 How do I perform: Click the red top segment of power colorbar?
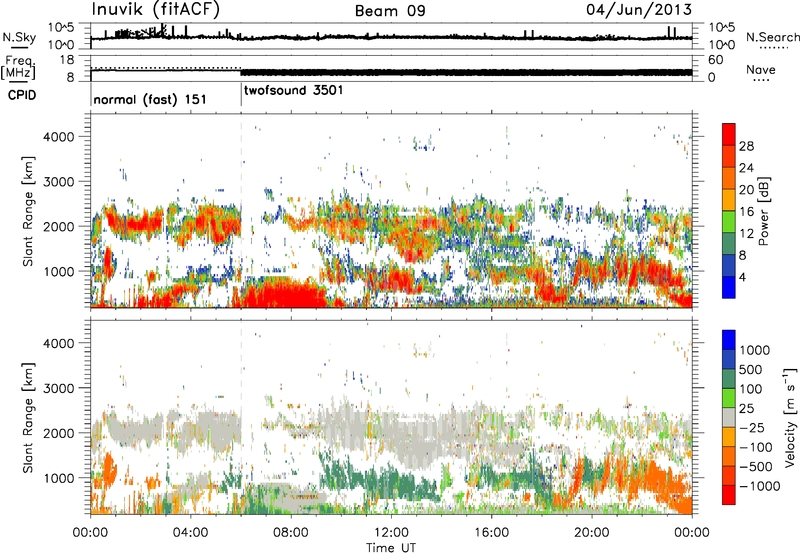[x=729, y=134]
